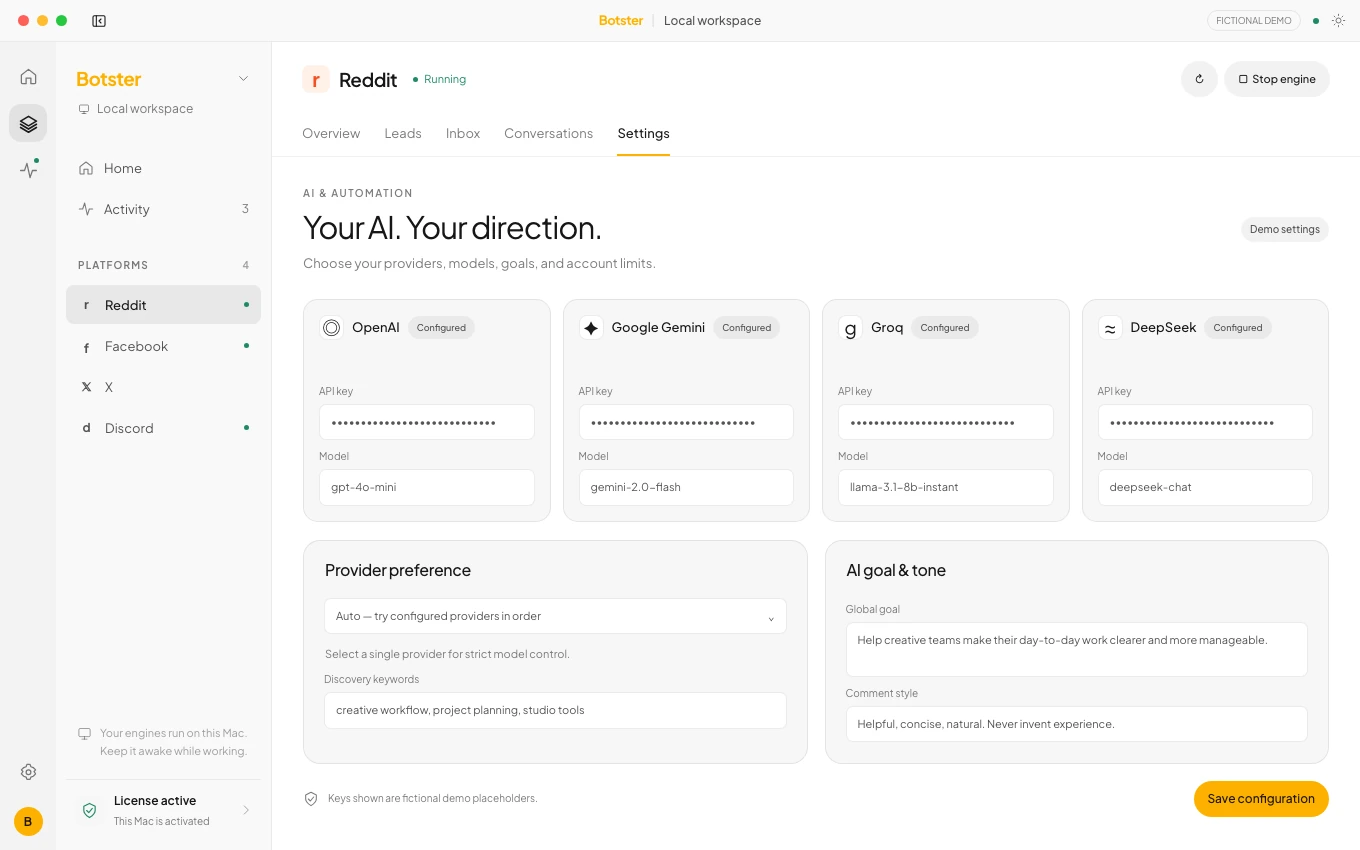Click the license shield checkmark icon
Image resolution: width=1360 pixels, height=850 pixels.
click(x=90, y=810)
